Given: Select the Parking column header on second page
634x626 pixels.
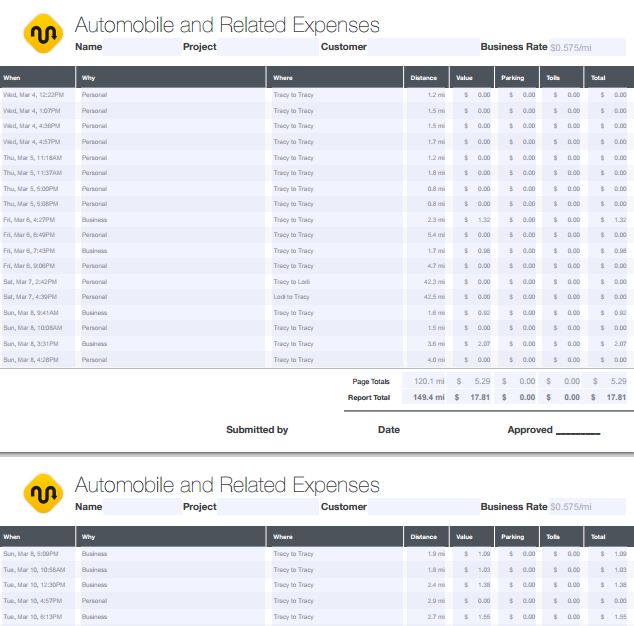Looking at the screenshot, I should click(x=512, y=537).
